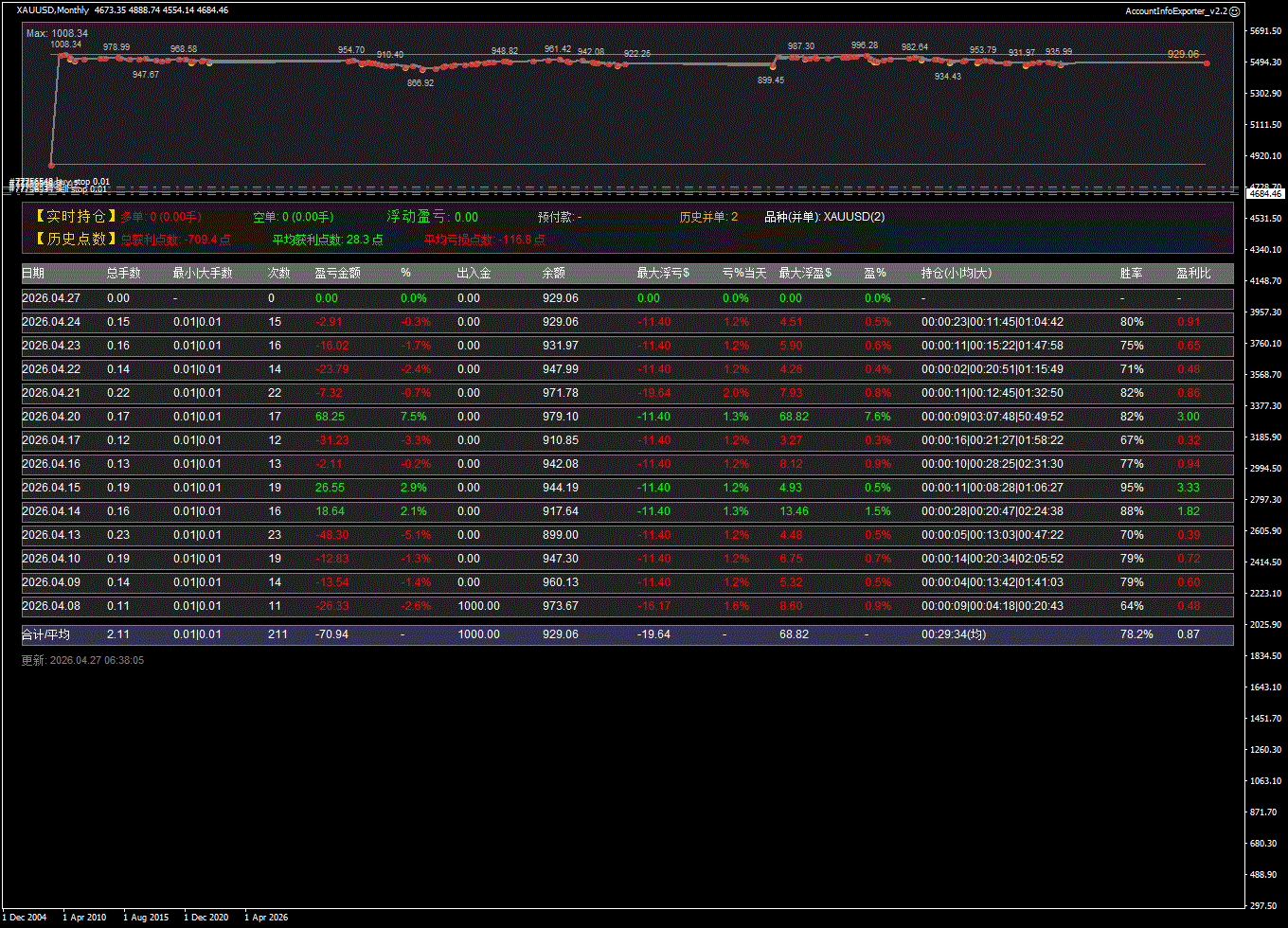Click the smiley face Expert Advisor icon
This screenshot has height=928, width=1288.
1234,10
